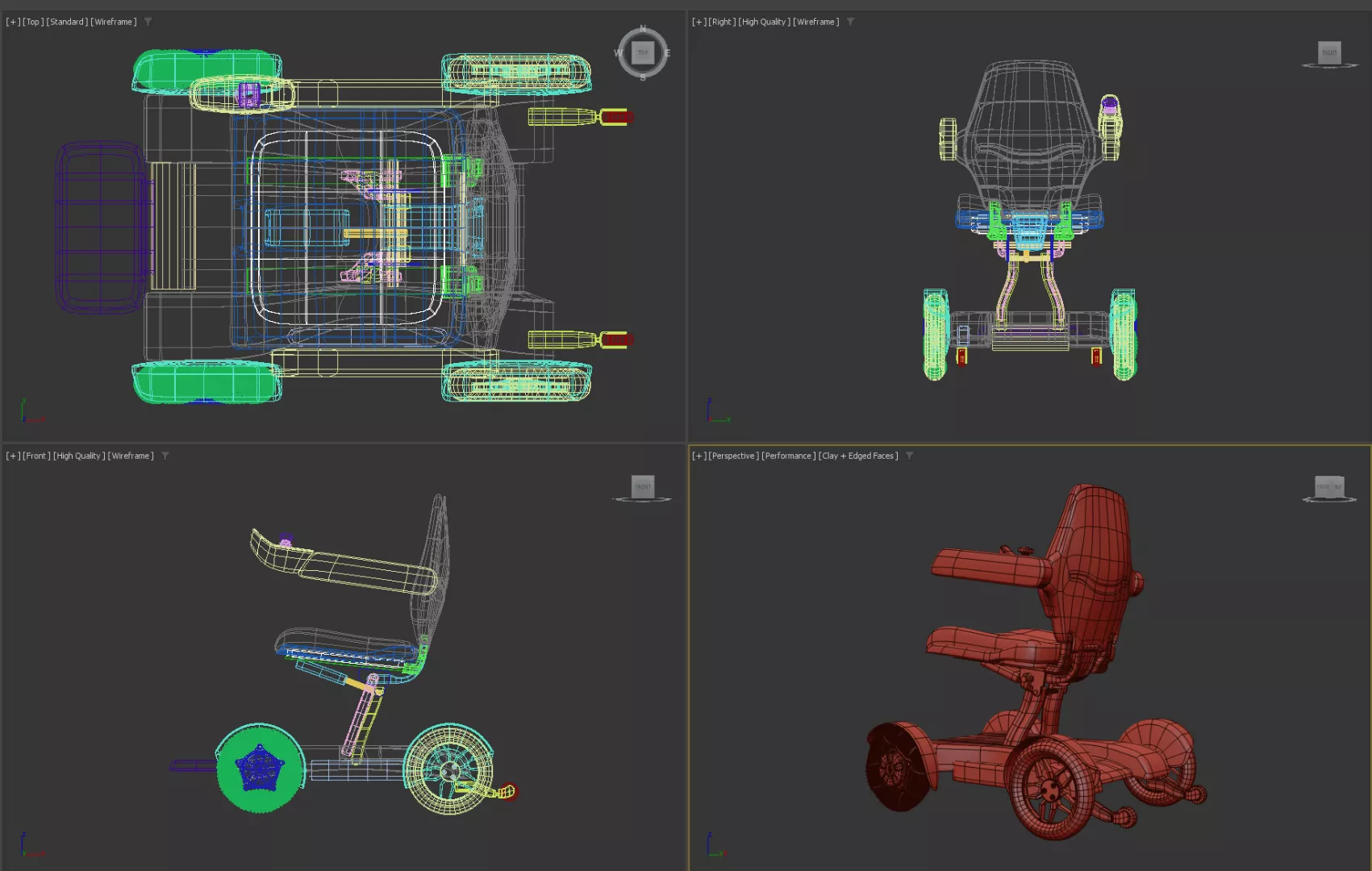
Task: Open the [Performance] quality menu in Perspective viewport
Action: pyautogui.click(x=788, y=456)
